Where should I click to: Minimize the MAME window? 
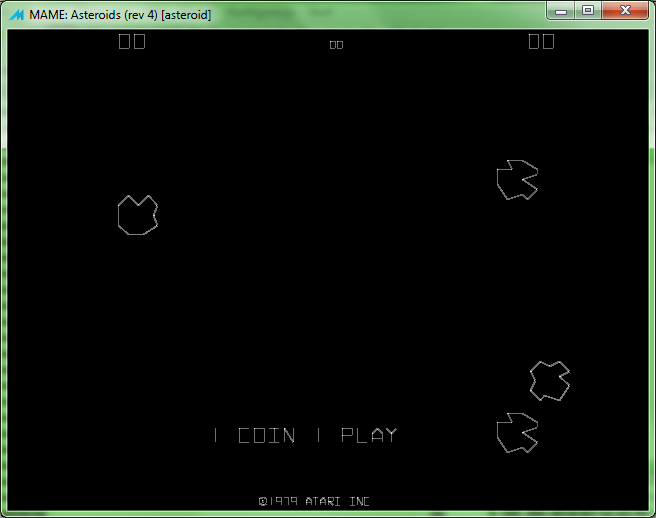(x=563, y=10)
